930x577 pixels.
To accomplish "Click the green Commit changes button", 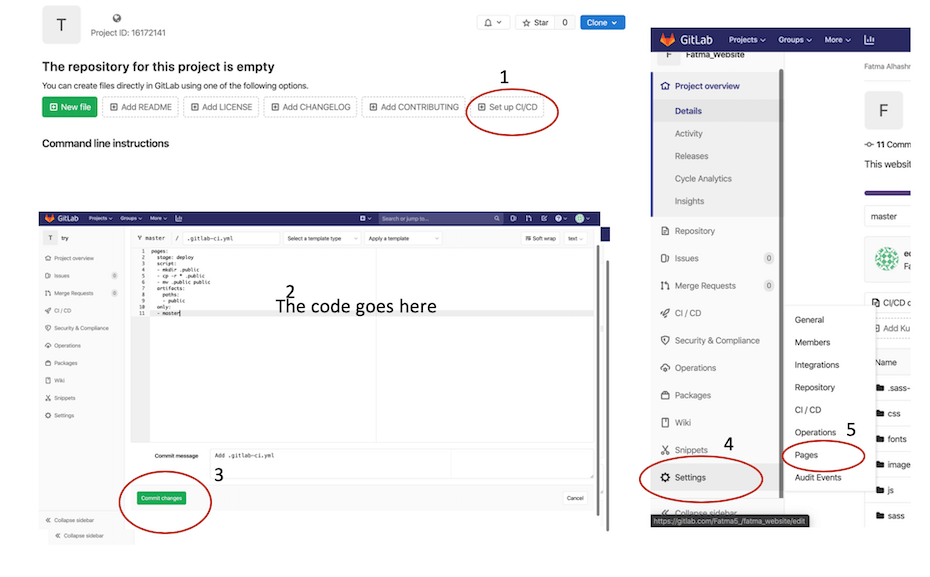I will click(161, 498).
